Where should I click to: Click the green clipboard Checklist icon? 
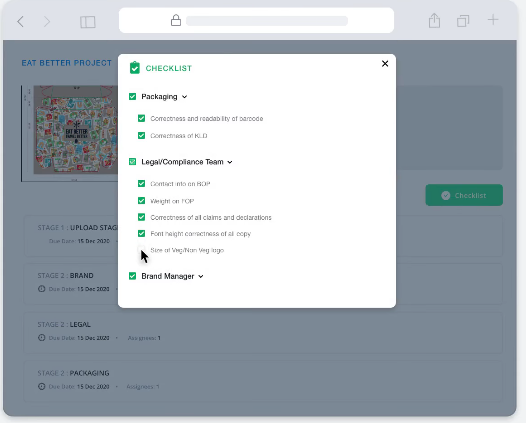pyautogui.click(x=135, y=68)
